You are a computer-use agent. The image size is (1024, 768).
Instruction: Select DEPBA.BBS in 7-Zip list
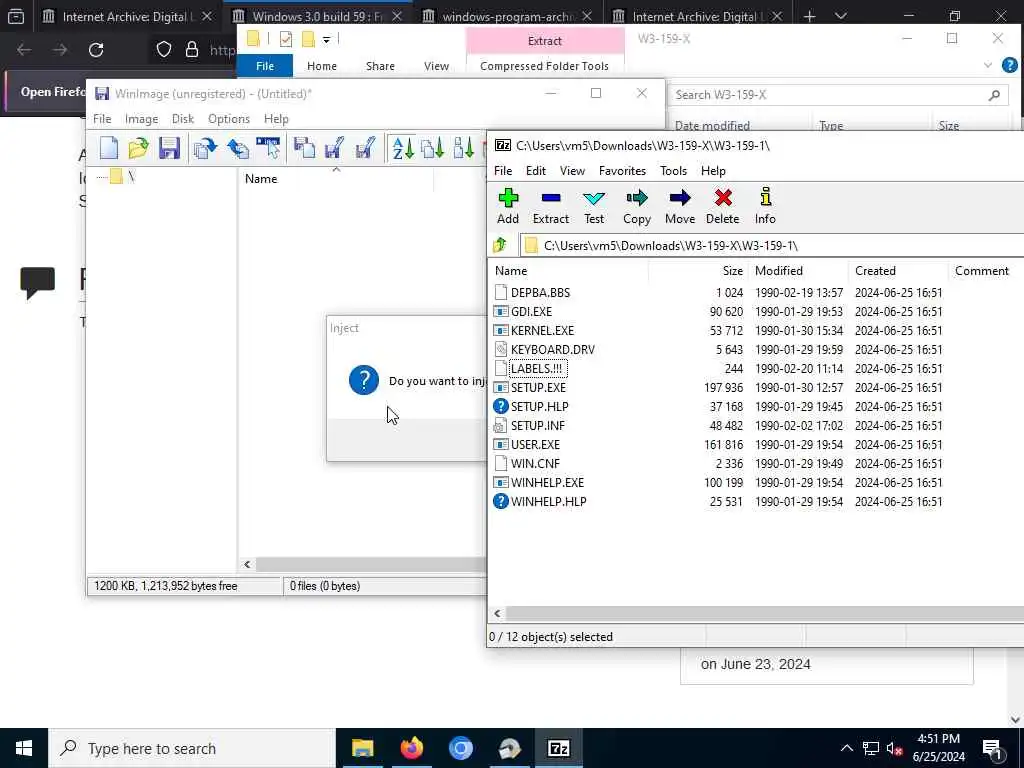pos(540,293)
